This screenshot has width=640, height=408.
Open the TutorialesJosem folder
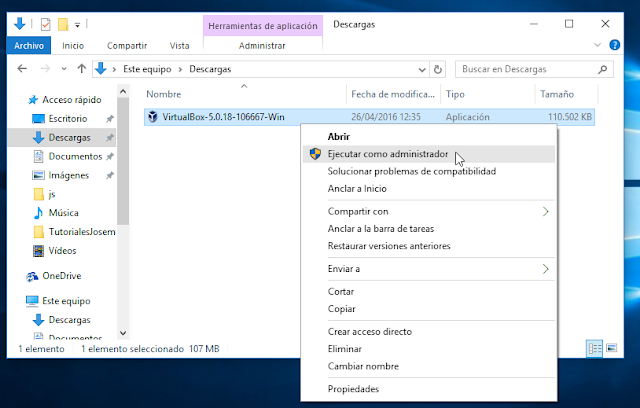click(x=82, y=232)
